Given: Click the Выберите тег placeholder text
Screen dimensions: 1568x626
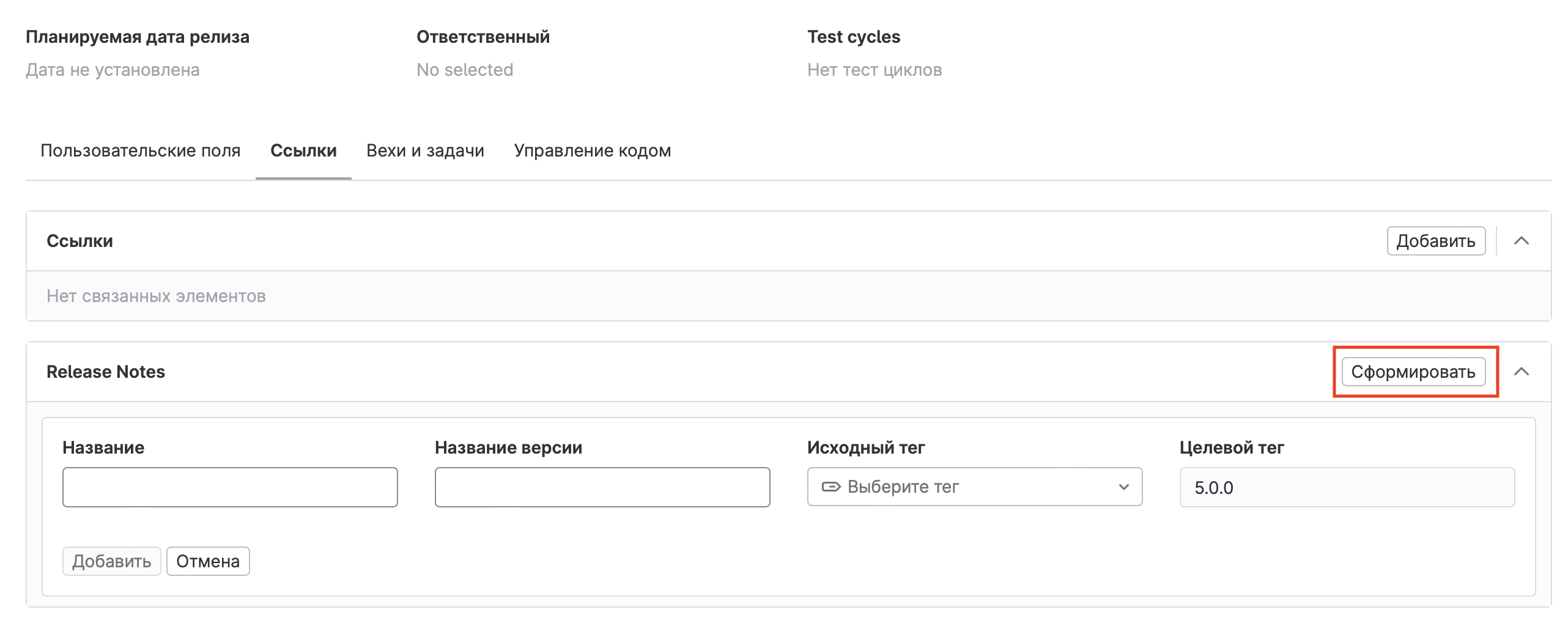Looking at the screenshot, I should (903, 487).
